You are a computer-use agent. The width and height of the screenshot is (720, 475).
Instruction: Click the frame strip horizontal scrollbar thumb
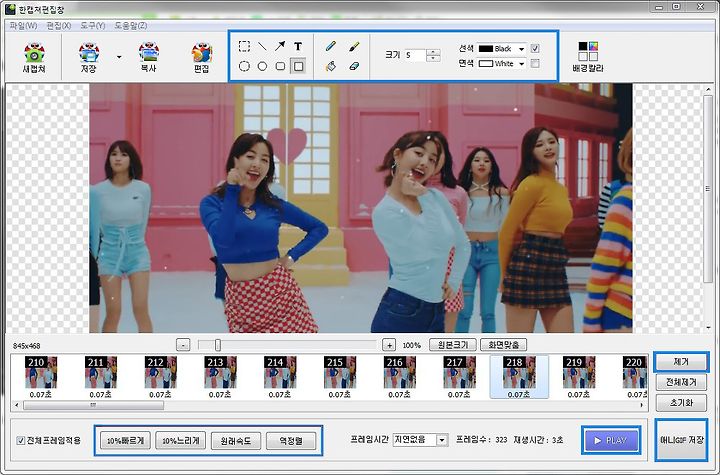click(x=93, y=405)
